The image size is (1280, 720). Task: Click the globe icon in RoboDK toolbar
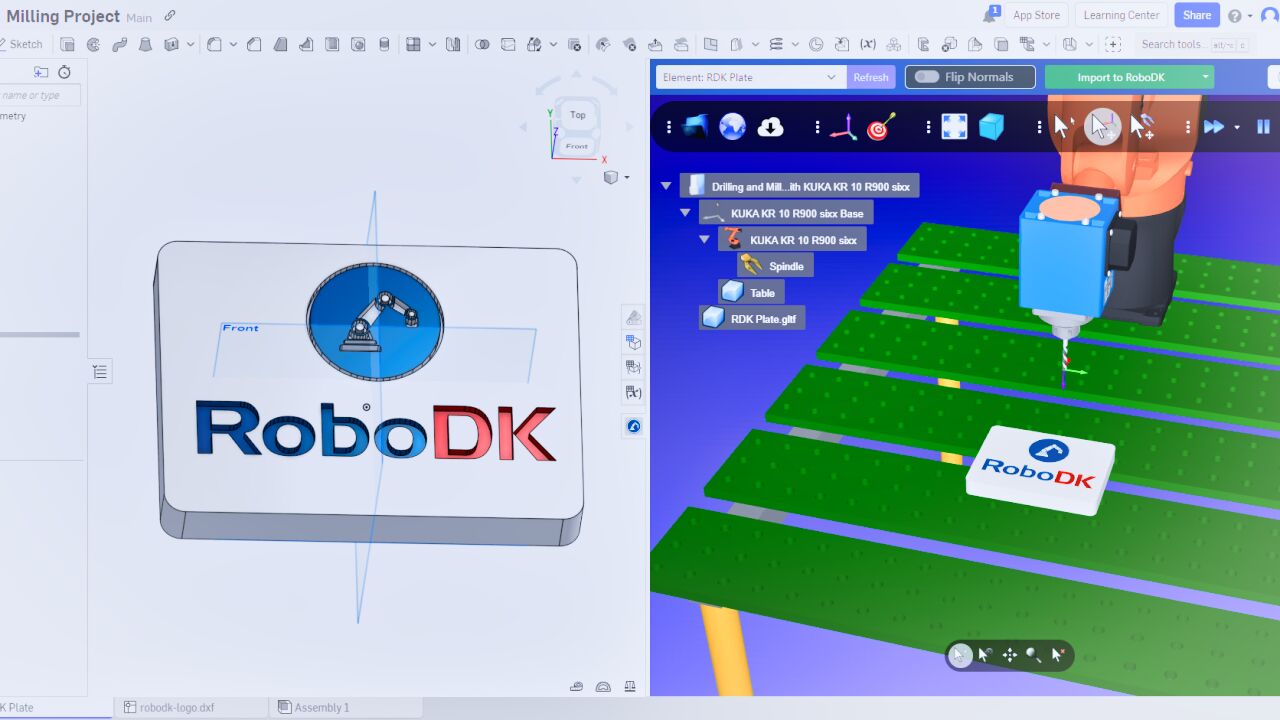733,127
